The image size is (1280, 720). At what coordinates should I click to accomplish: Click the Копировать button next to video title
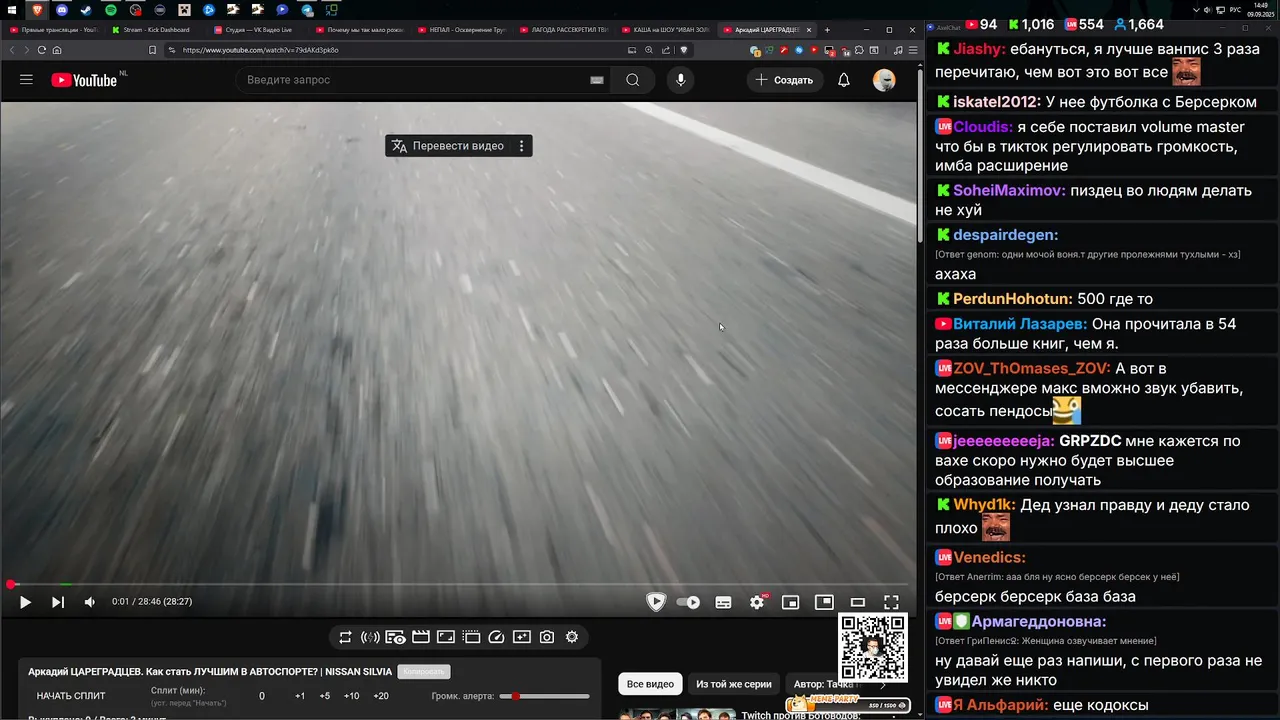click(423, 672)
